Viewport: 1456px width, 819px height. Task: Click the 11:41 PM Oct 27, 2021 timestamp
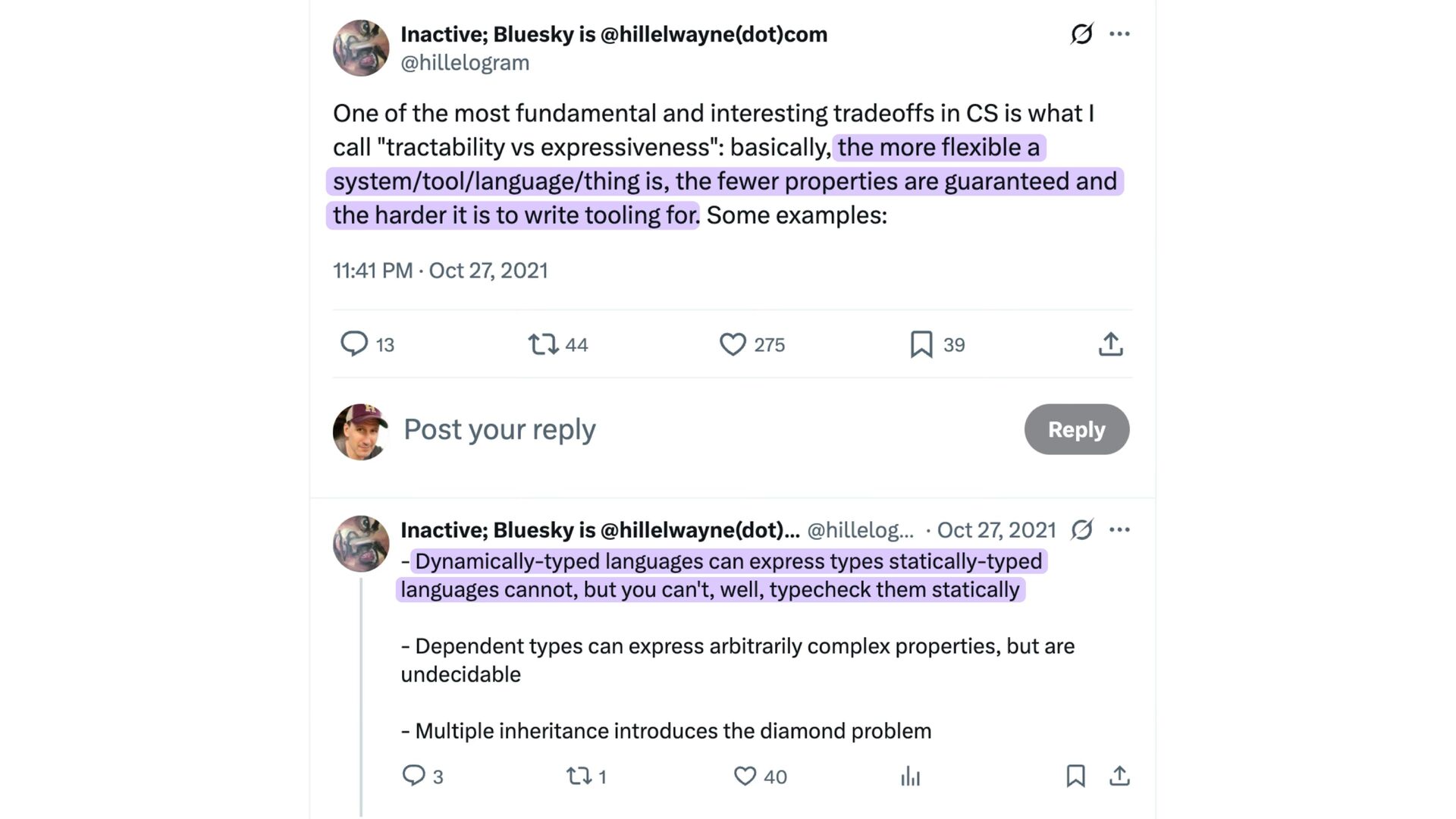(441, 271)
